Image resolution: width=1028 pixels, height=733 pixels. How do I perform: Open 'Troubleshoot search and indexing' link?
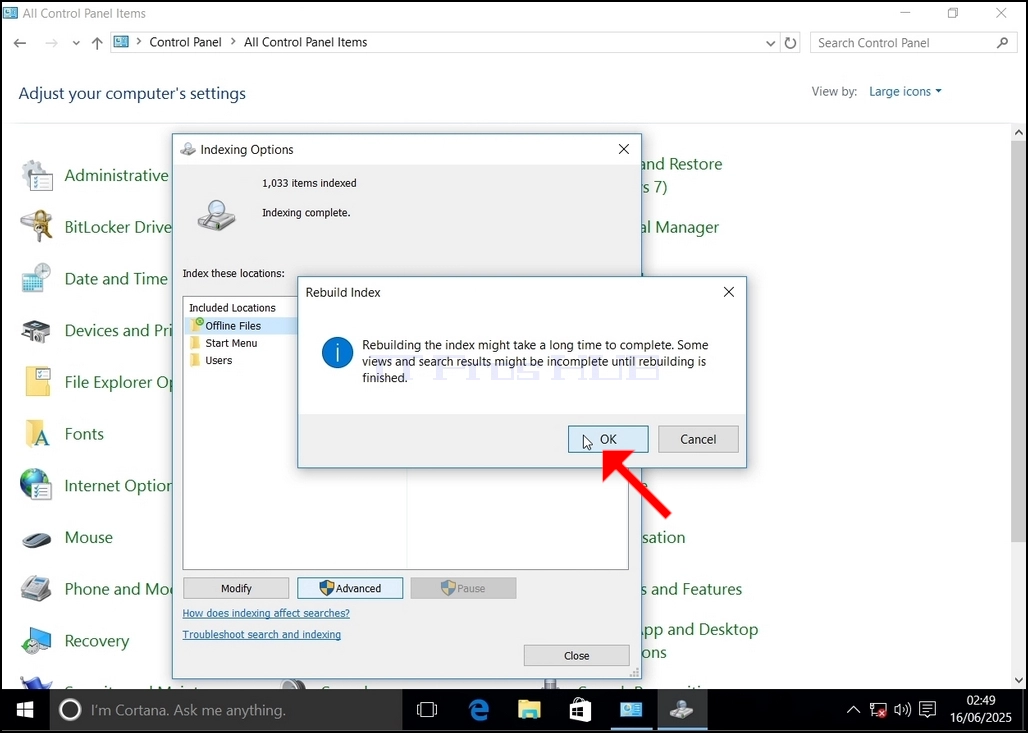(262, 635)
